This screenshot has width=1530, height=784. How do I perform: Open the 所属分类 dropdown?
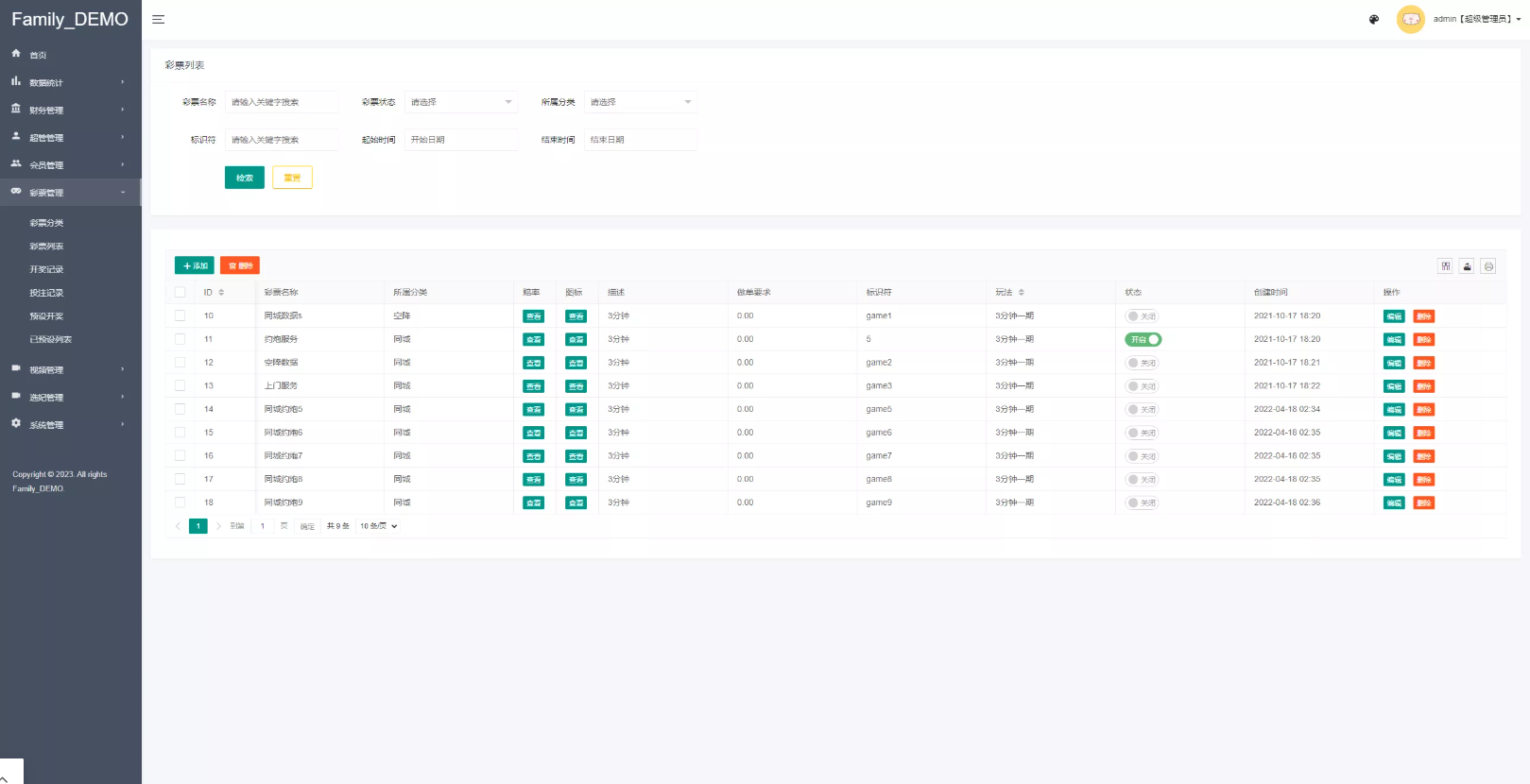[x=641, y=102]
